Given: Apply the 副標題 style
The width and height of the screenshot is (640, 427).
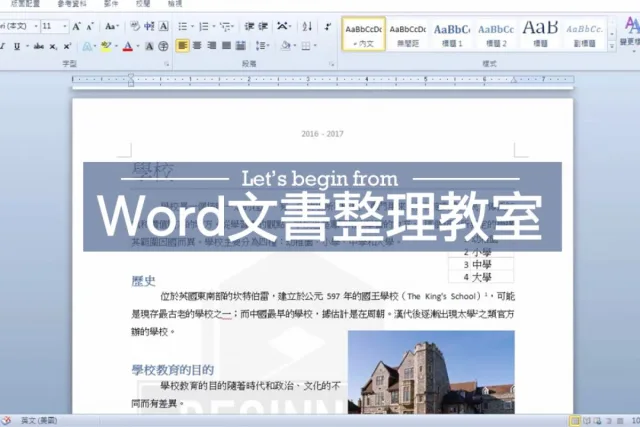Looking at the screenshot, I should tap(584, 35).
